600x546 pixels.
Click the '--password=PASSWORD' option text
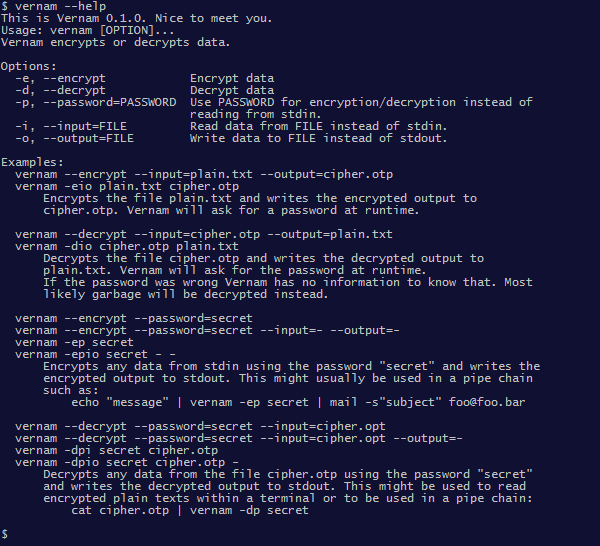pos(110,102)
